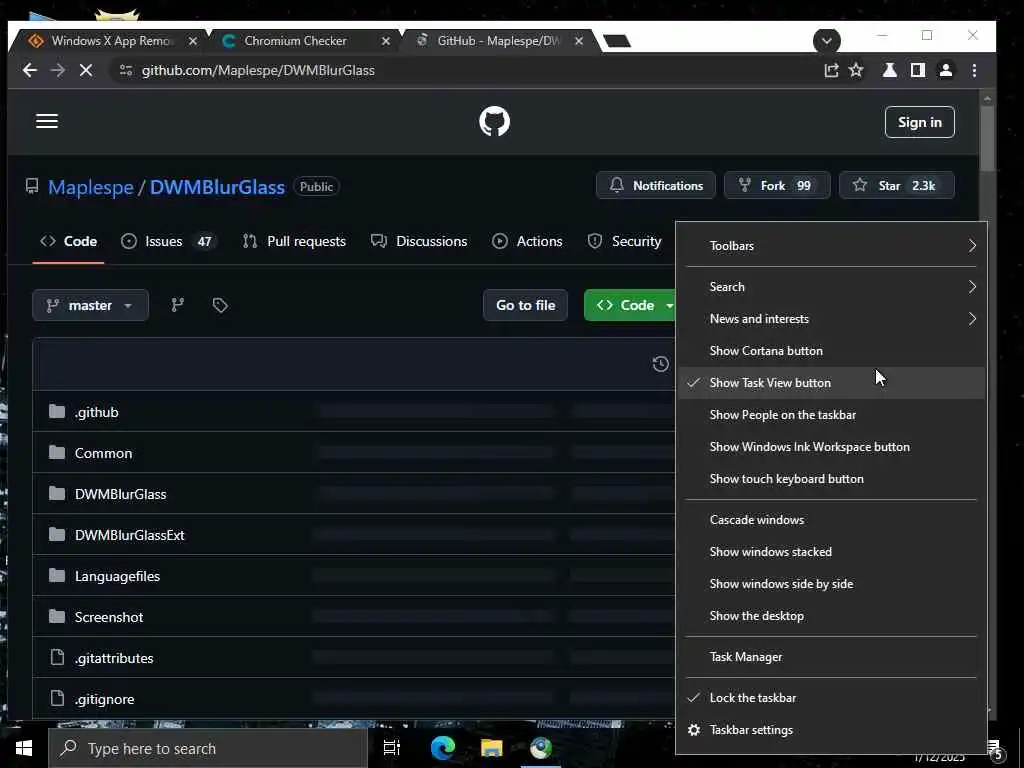Stop loading the page

coord(86,71)
